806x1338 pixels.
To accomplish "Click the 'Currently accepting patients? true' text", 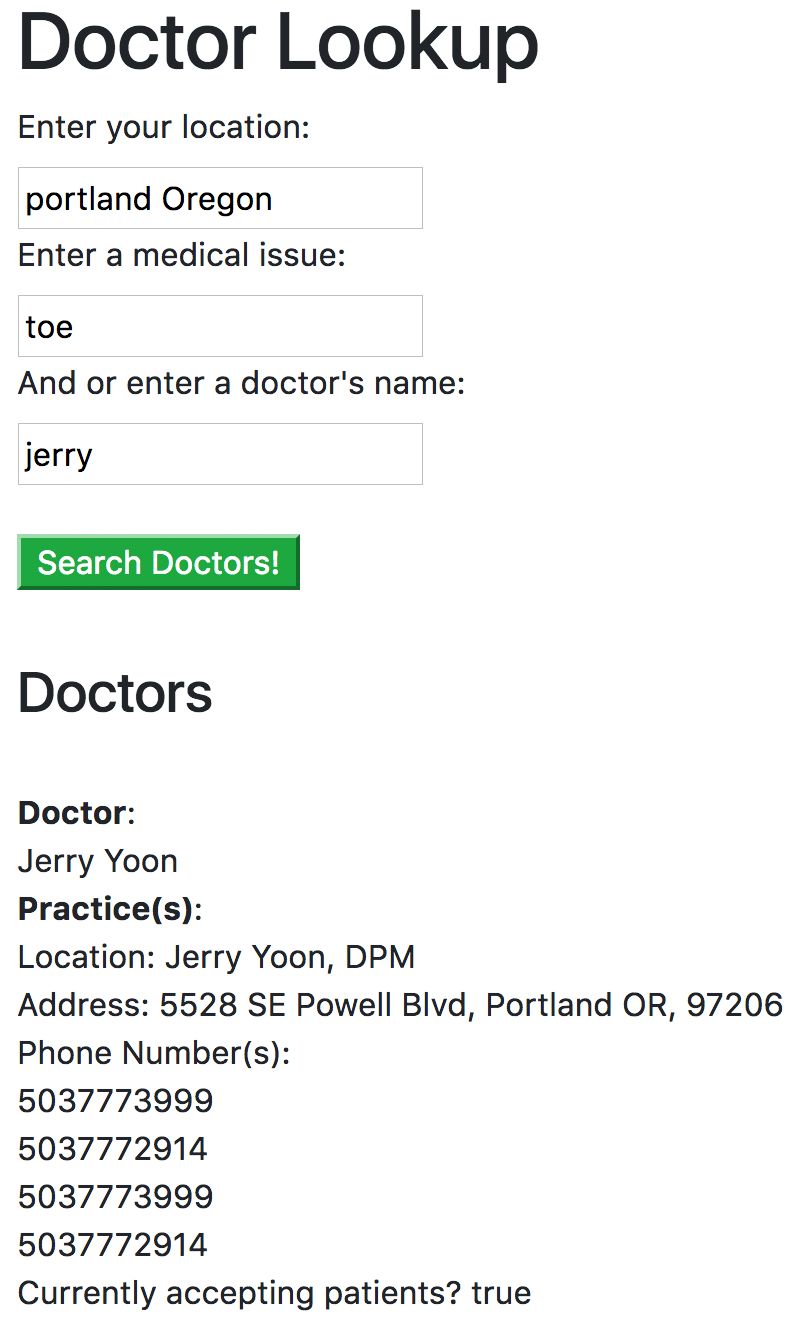I will point(273,1292).
